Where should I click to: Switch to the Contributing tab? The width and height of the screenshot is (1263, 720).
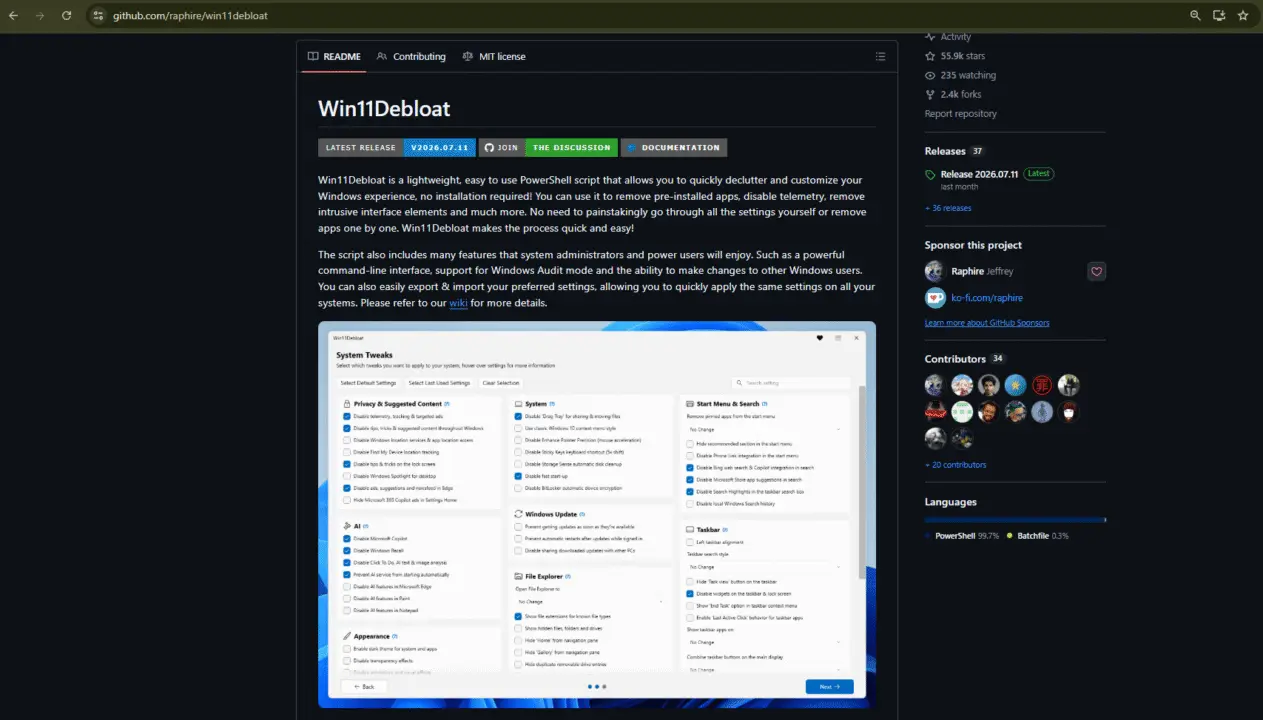(x=411, y=57)
